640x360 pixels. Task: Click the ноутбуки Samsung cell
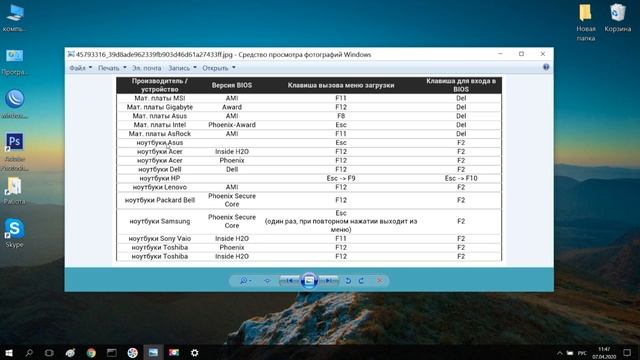(x=160, y=221)
